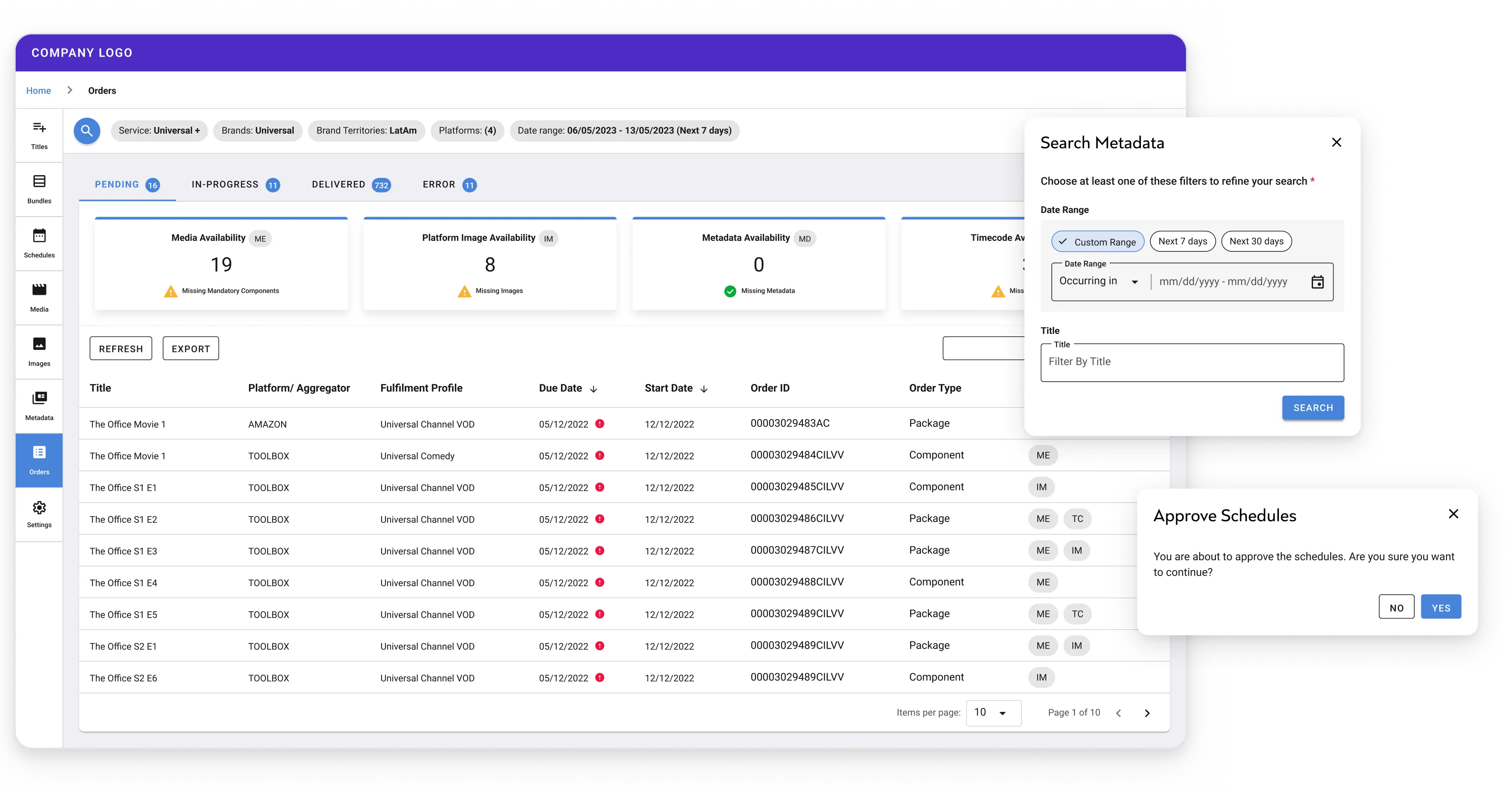Click the Date range filter chip
The height and width of the screenshot is (793, 1512).
click(x=624, y=130)
